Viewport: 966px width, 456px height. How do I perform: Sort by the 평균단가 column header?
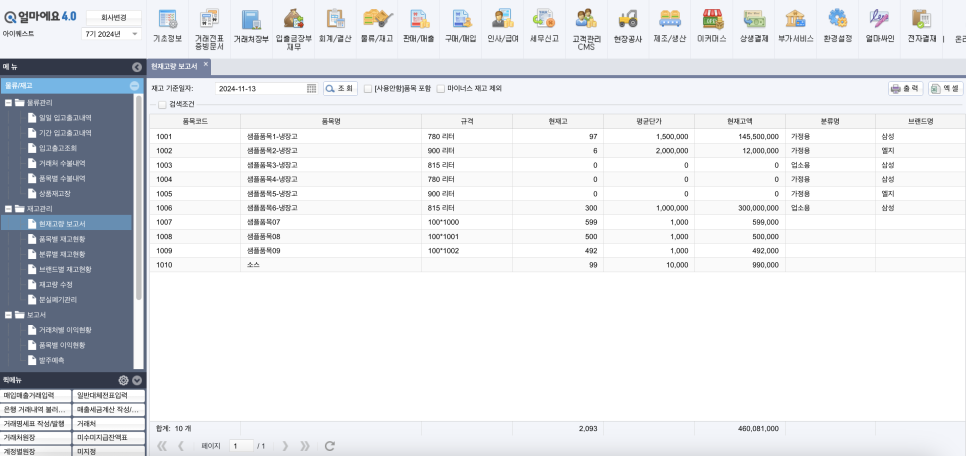pyautogui.click(x=649, y=121)
